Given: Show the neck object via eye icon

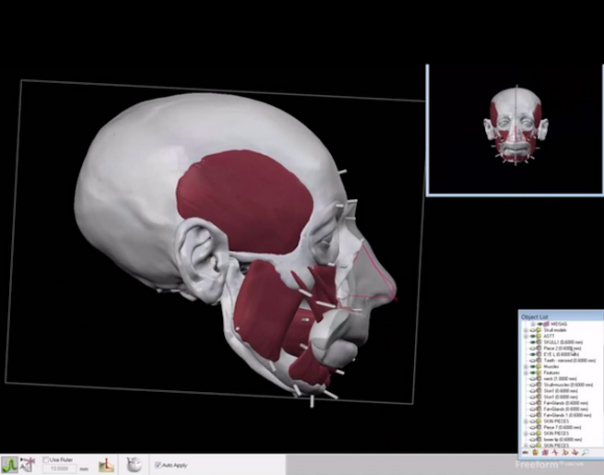Looking at the screenshot, I should coord(533,379).
